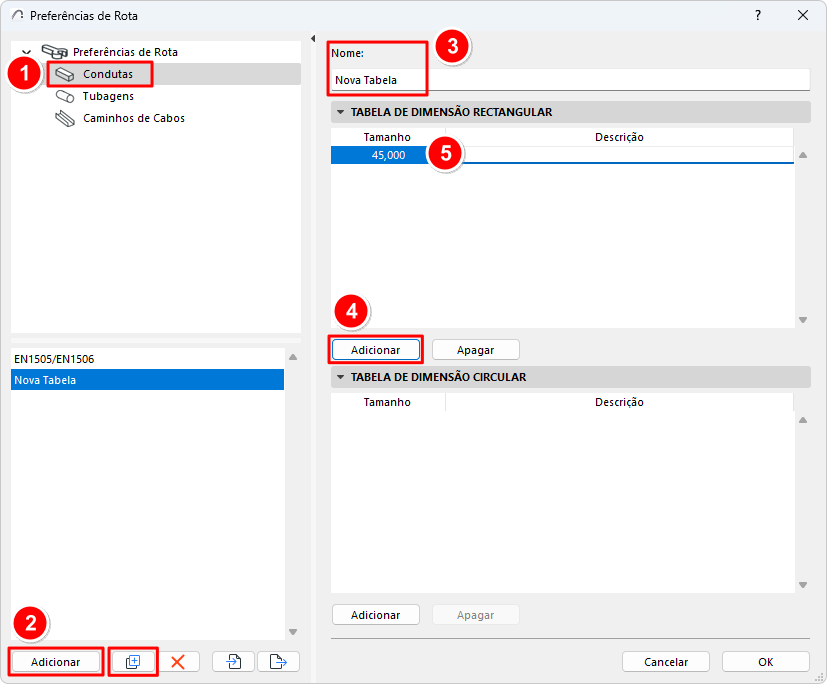This screenshot has width=827, height=684.
Task: Click Tamanho header in rectangular table
Action: point(387,137)
